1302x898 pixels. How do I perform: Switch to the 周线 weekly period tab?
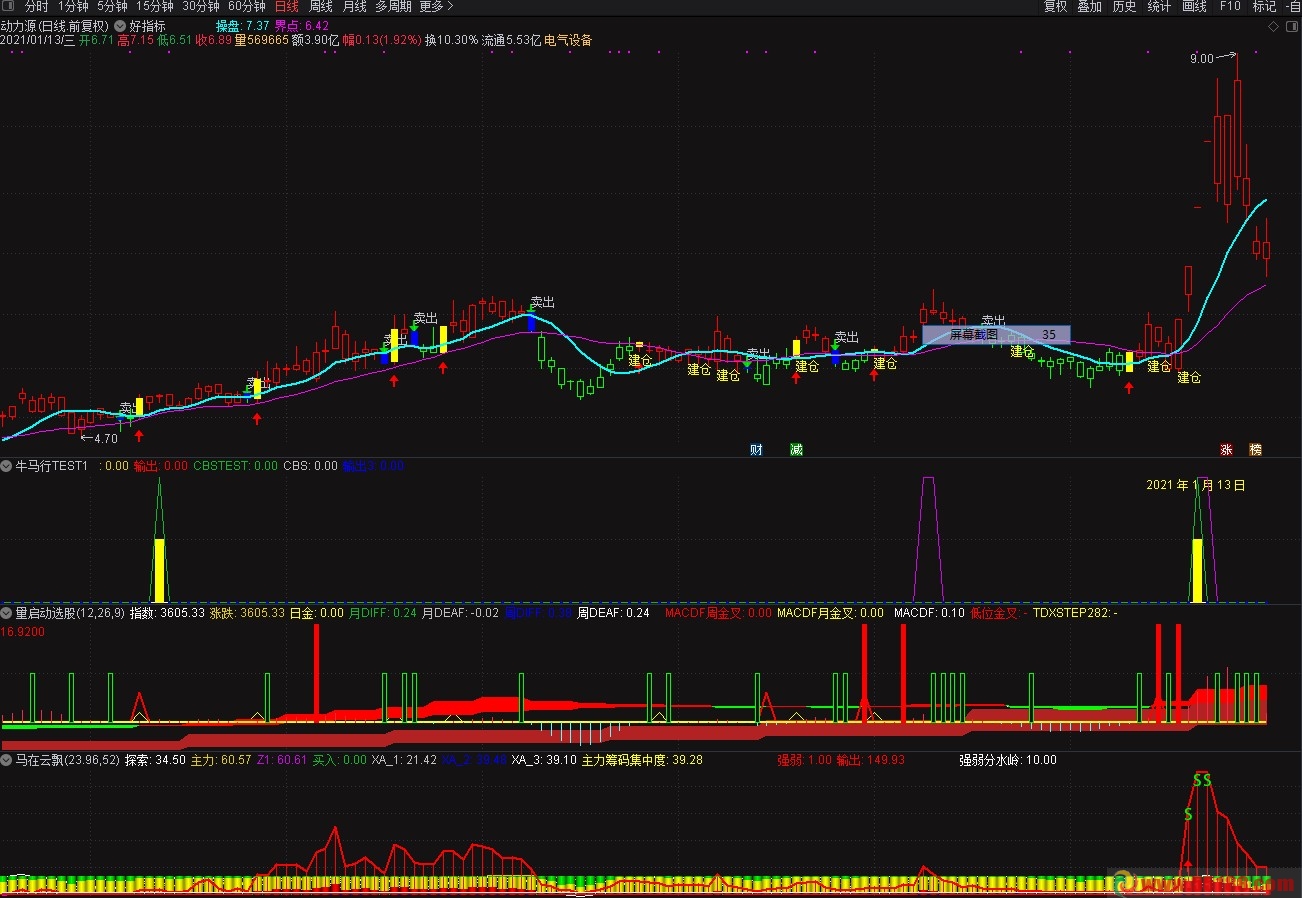point(320,7)
